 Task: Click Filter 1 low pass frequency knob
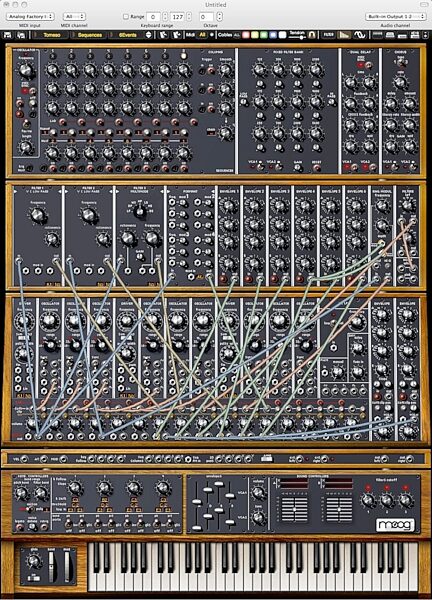click(x=37, y=215)
